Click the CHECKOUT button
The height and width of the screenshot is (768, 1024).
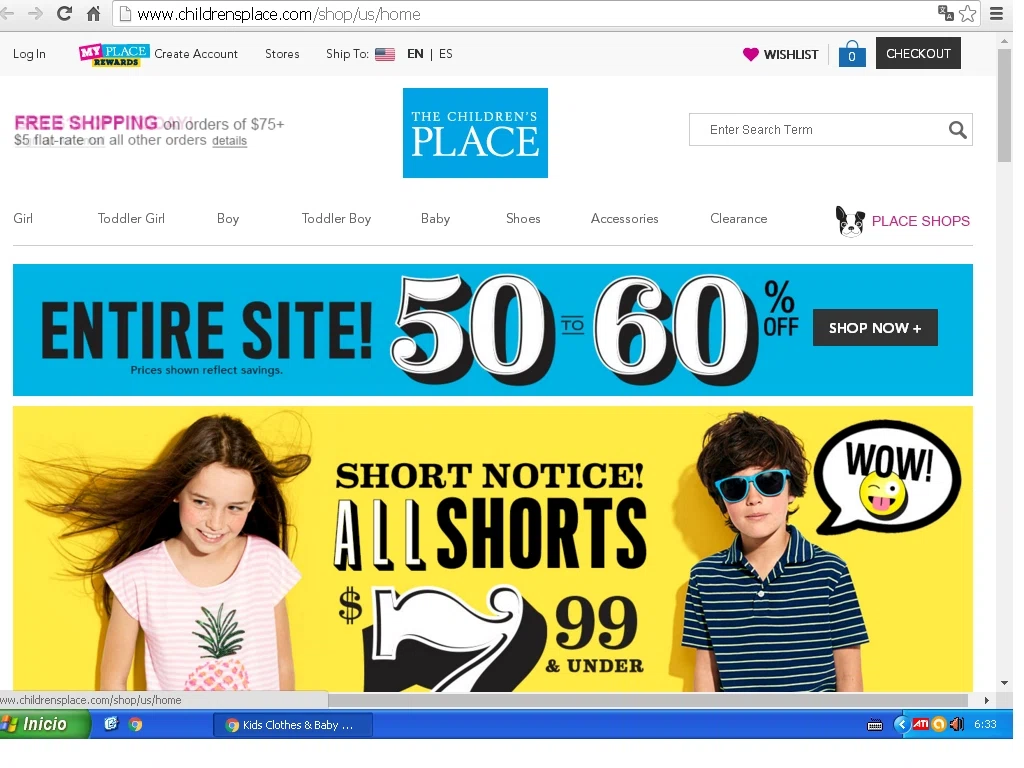point(918,54)
